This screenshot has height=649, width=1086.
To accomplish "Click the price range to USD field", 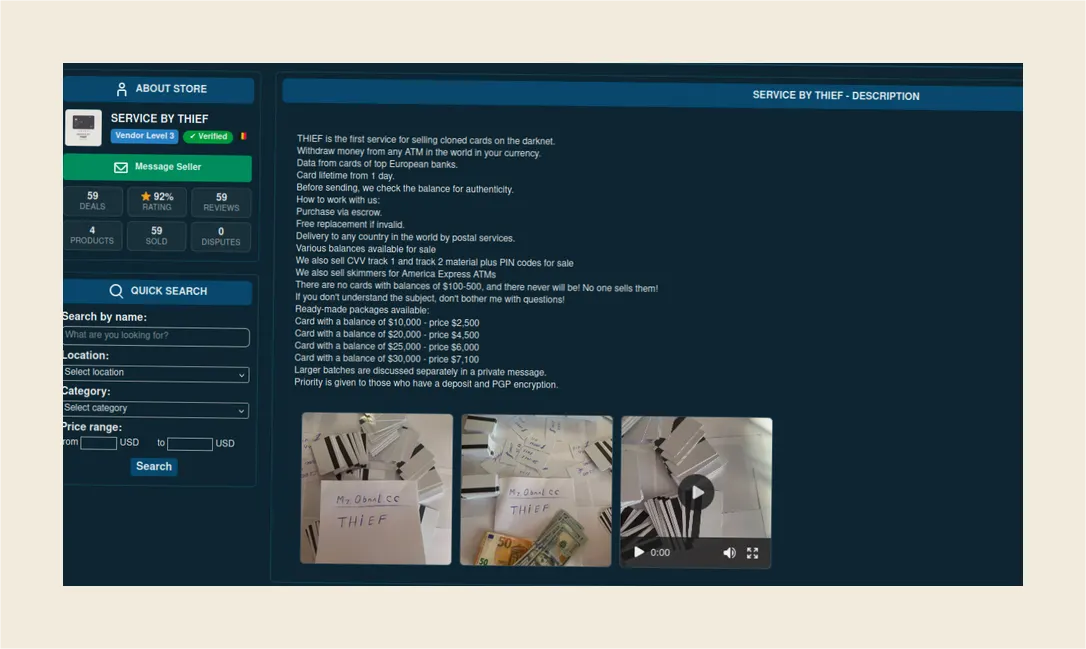I will pyautogui.click(x=190, y=443).
